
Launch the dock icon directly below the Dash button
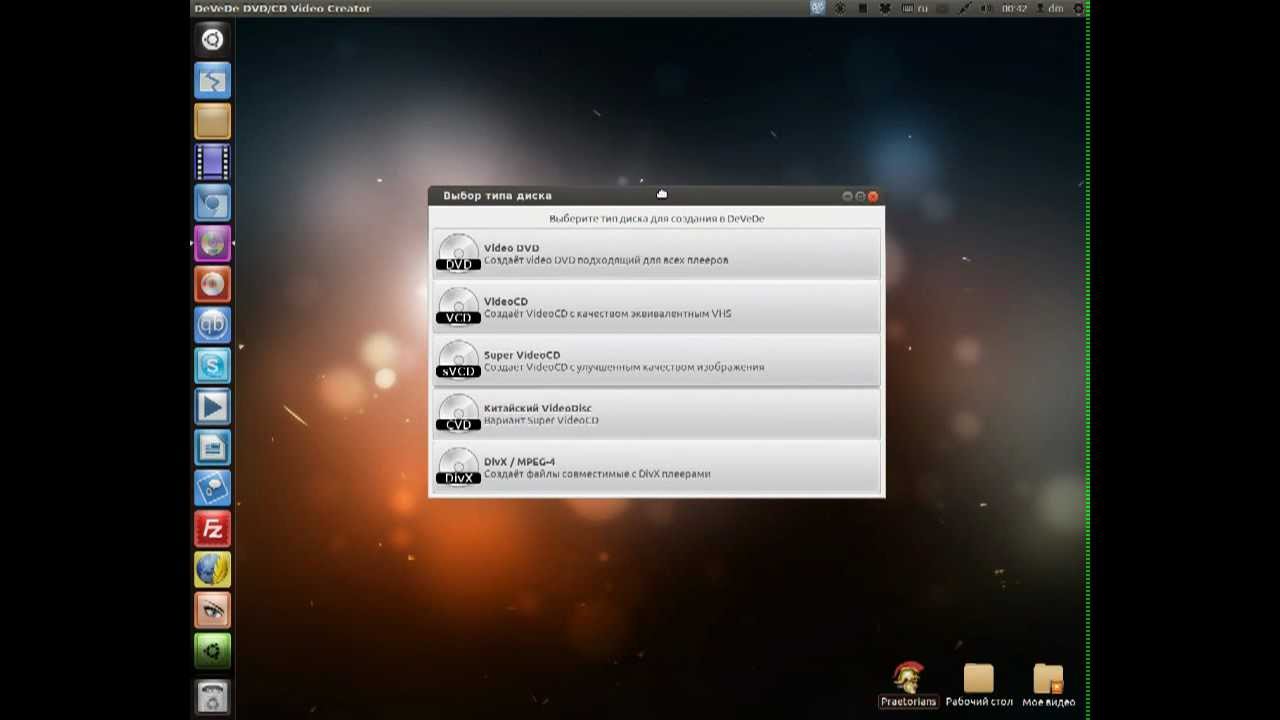tap(212, 80)
